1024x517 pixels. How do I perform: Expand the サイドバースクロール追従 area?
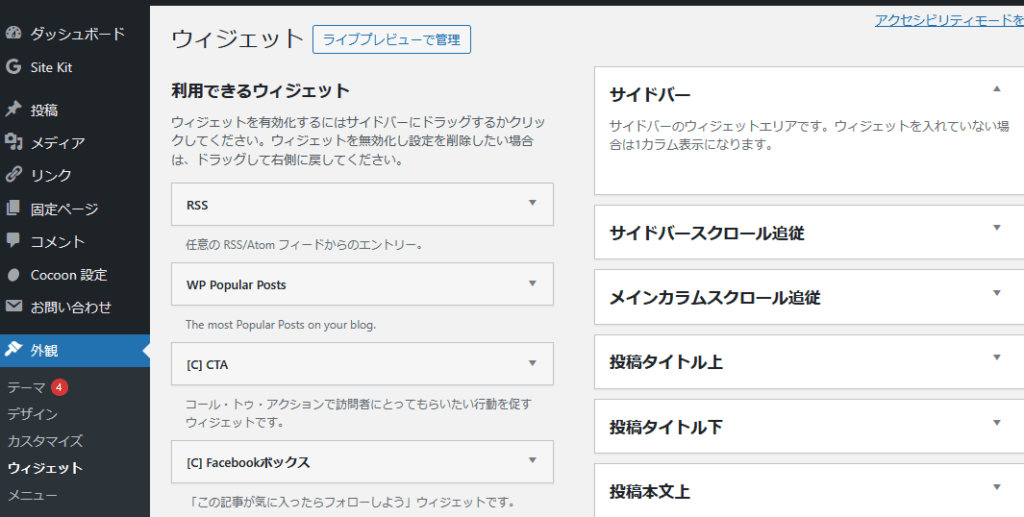pos(996,228)
